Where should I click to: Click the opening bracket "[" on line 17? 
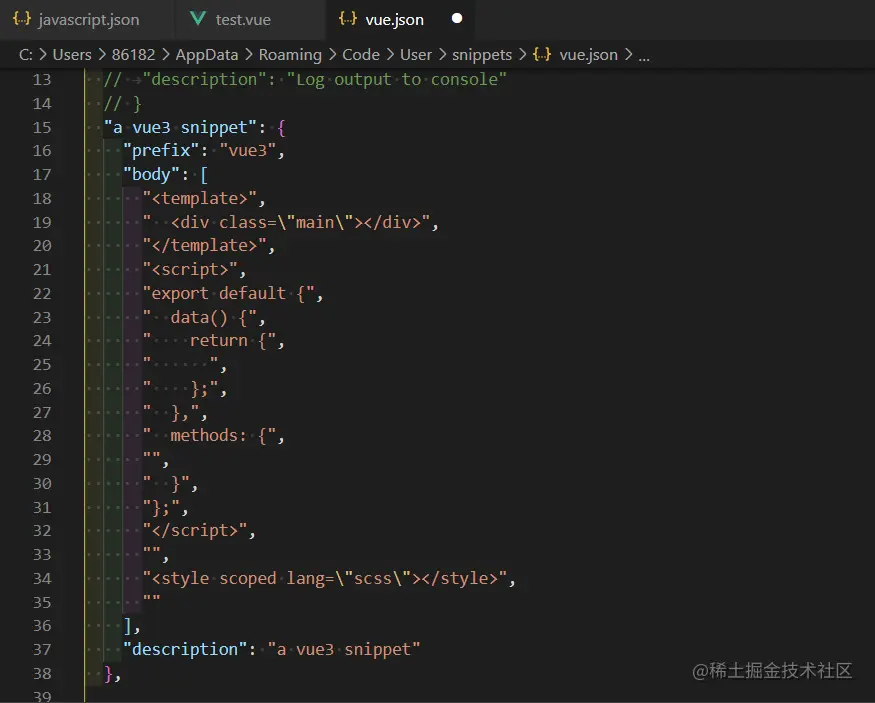point(204,175)
